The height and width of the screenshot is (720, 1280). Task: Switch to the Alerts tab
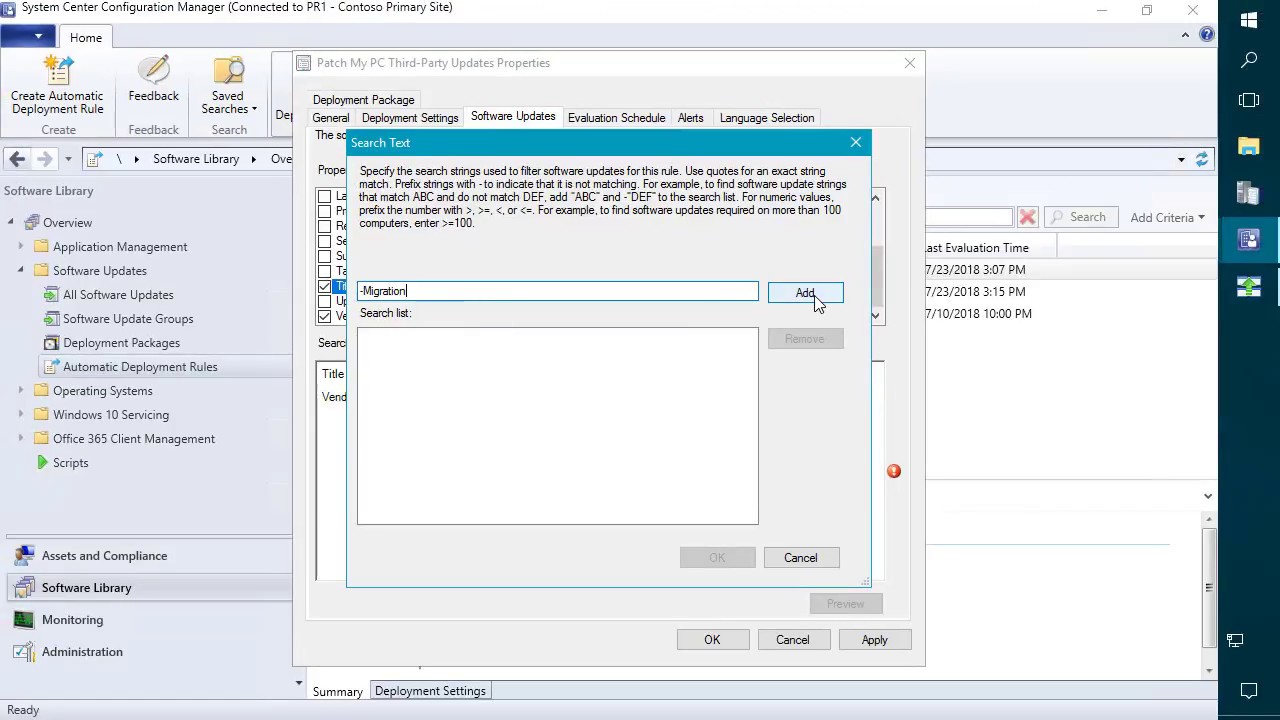point(691,118)
